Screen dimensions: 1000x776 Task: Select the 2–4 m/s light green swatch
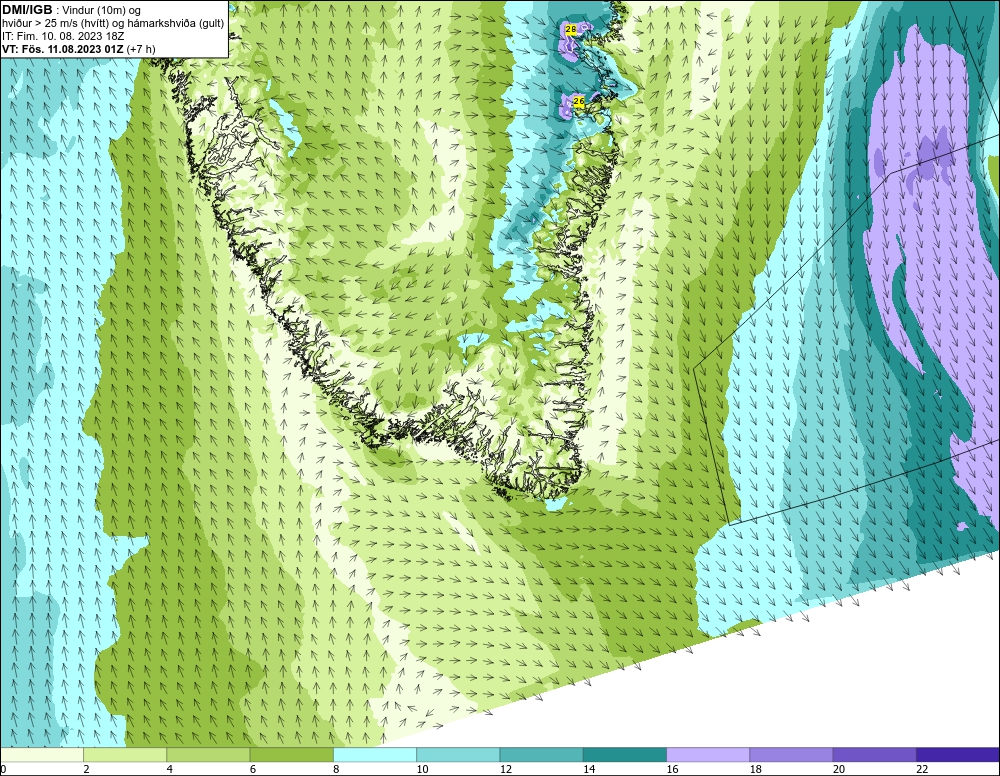coord(125,755)
